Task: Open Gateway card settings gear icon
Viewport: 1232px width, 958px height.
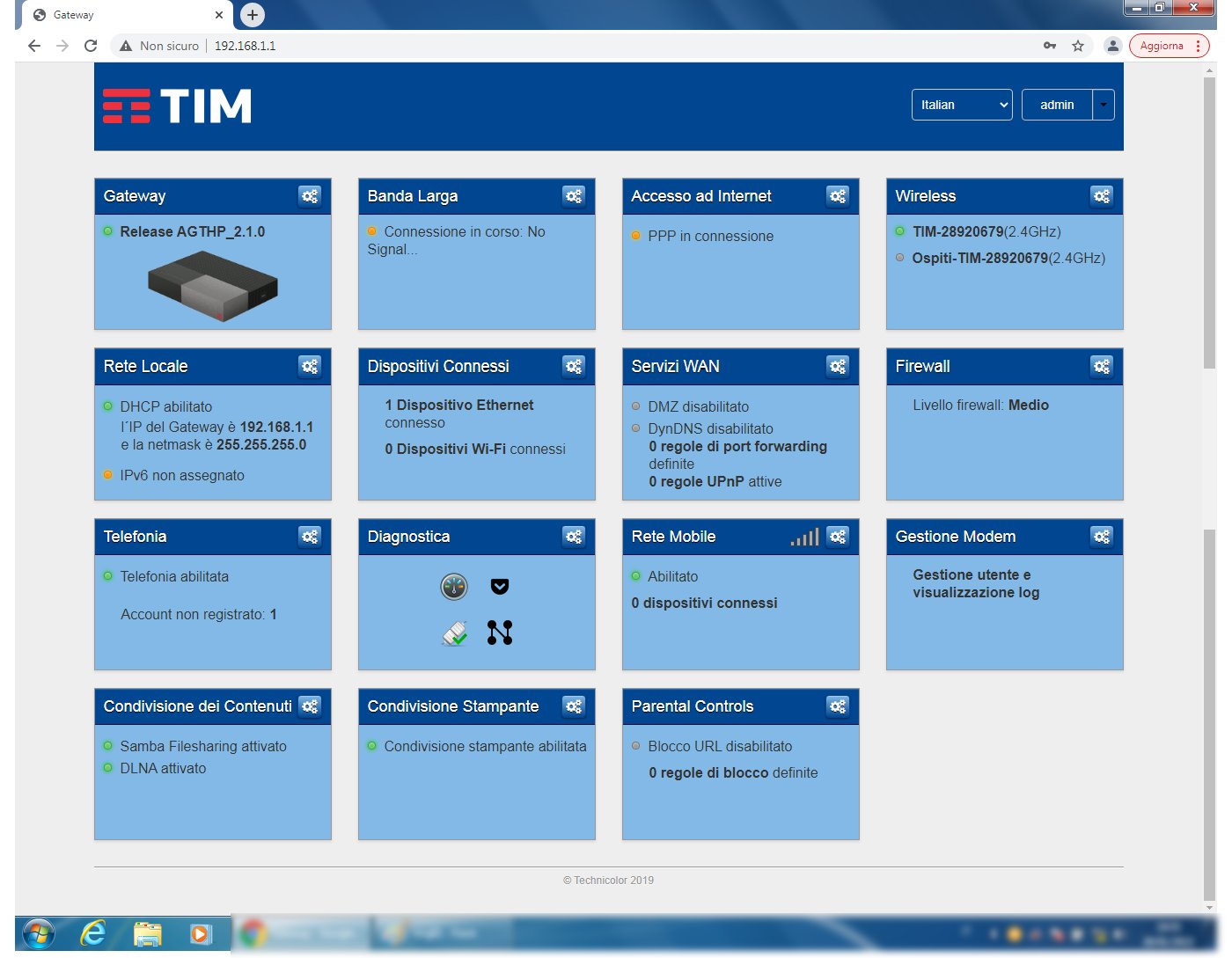Action: 310,196
